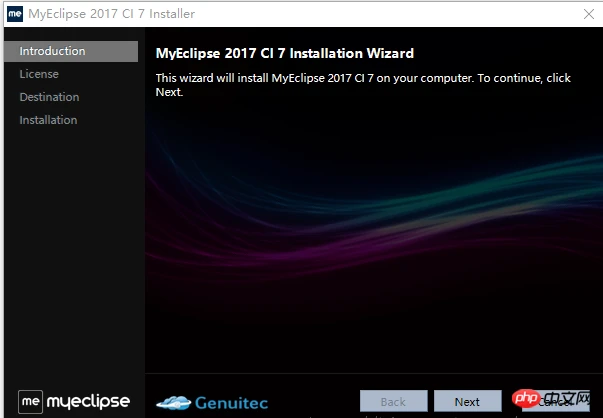Select the License step in the sidebar
The width and height of the screenshot is (603, 418).
pos(39,74)
